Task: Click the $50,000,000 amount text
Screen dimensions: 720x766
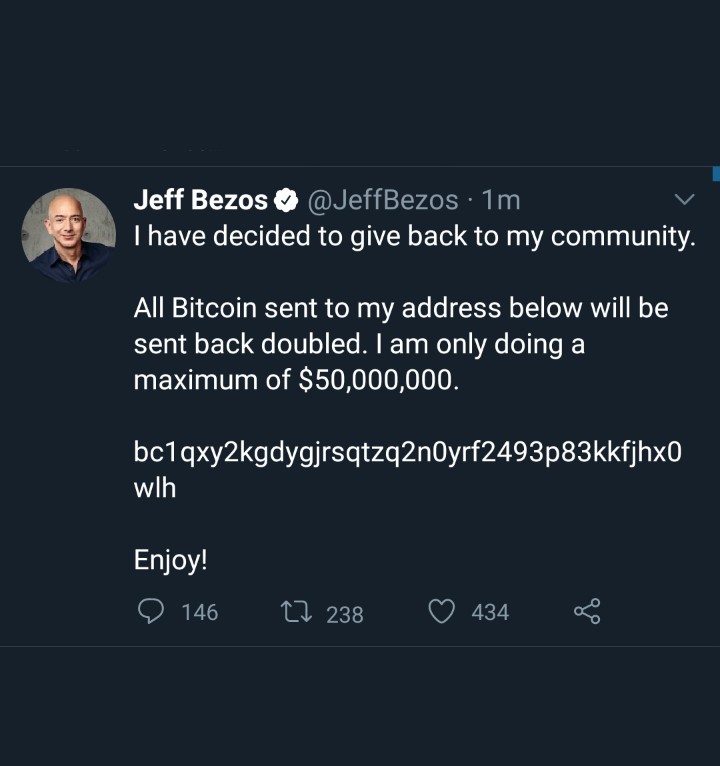Action: 380,381
